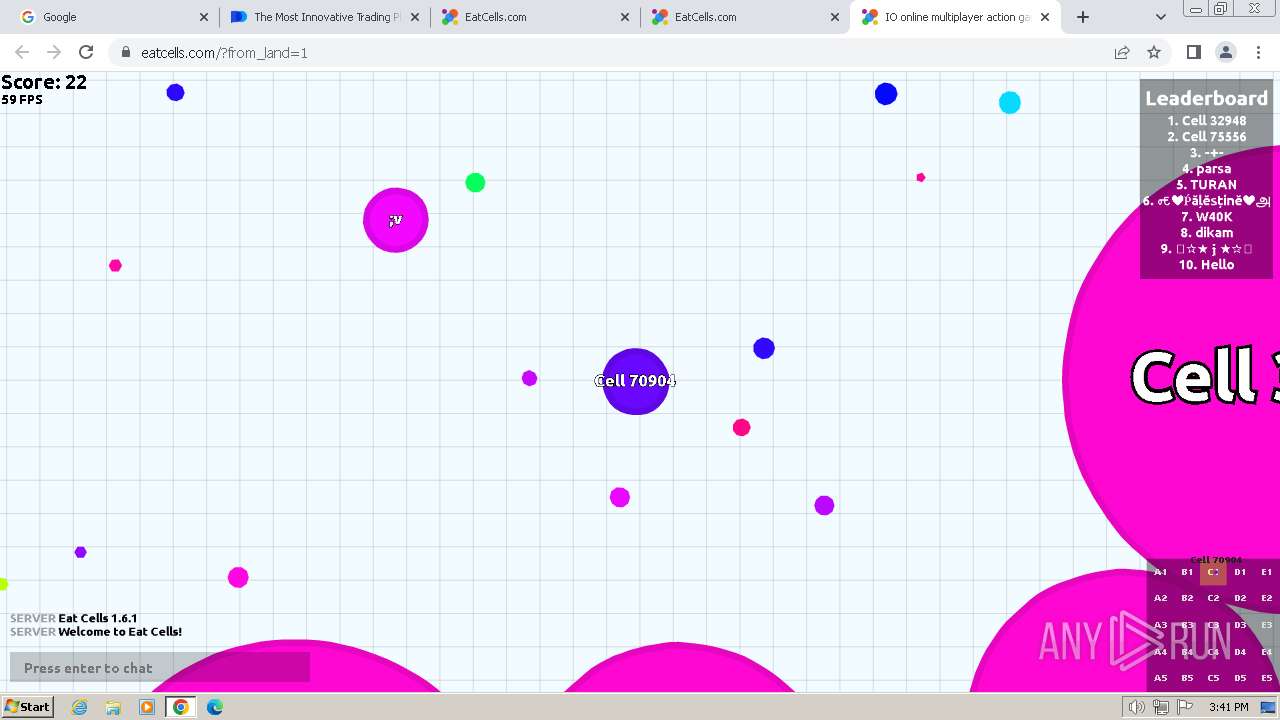Click minimap sector A1
This screenshot has width=1280, height=720.
[x=1160, y=572]
